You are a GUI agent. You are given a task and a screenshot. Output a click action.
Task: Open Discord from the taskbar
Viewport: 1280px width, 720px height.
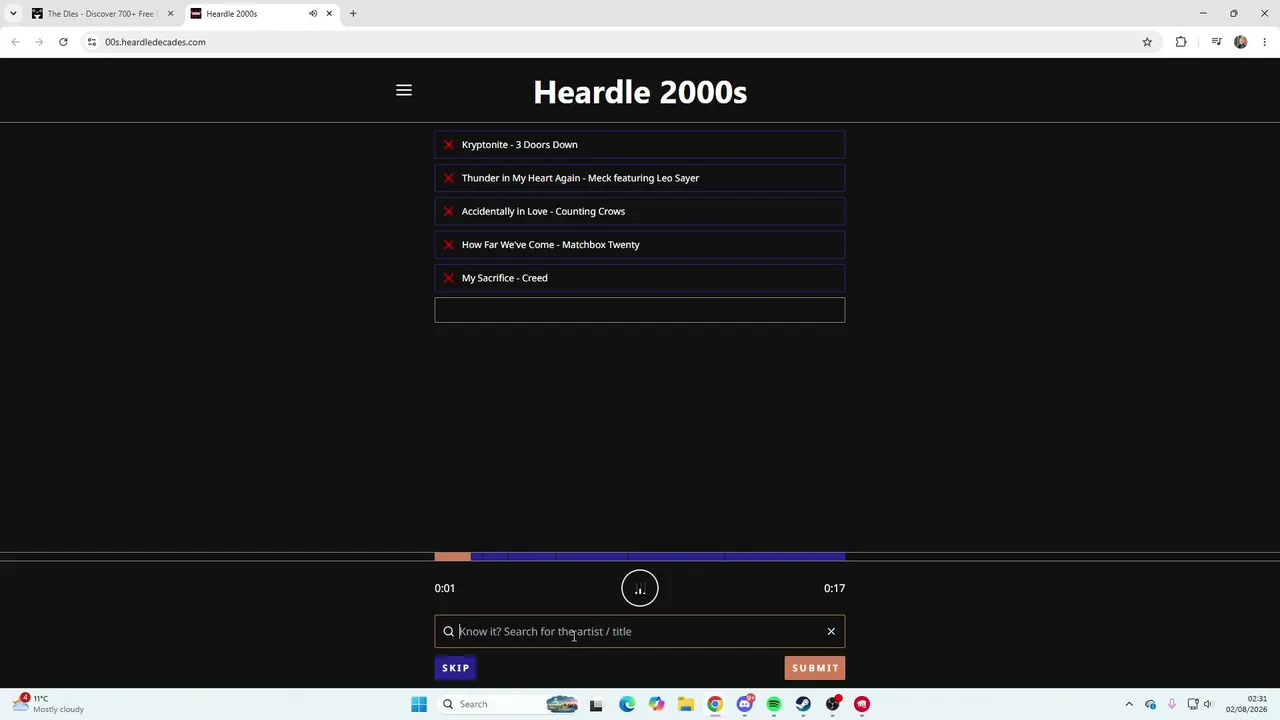[744, 704]
